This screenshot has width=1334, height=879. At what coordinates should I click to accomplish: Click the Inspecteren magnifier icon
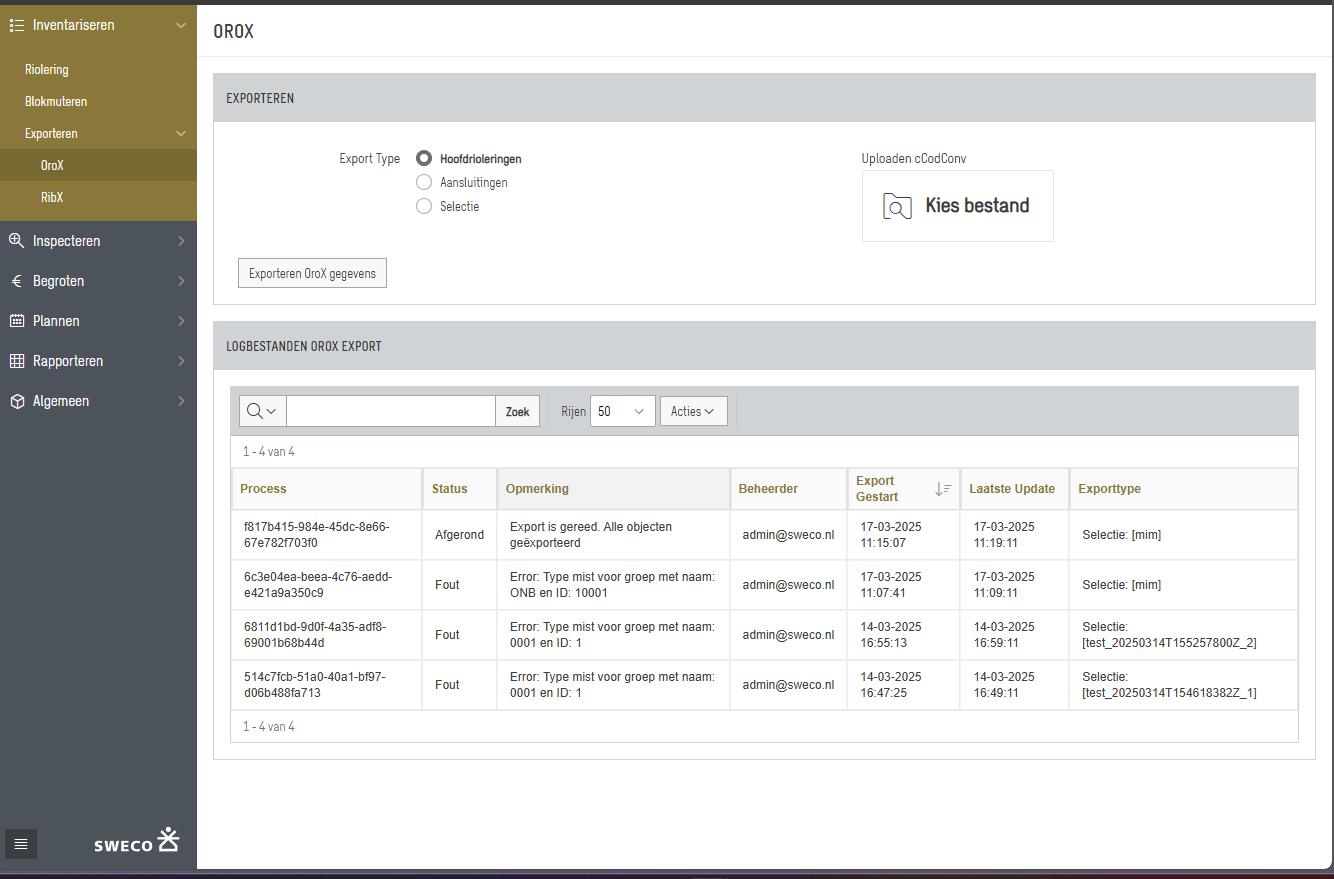pos(16,241)
